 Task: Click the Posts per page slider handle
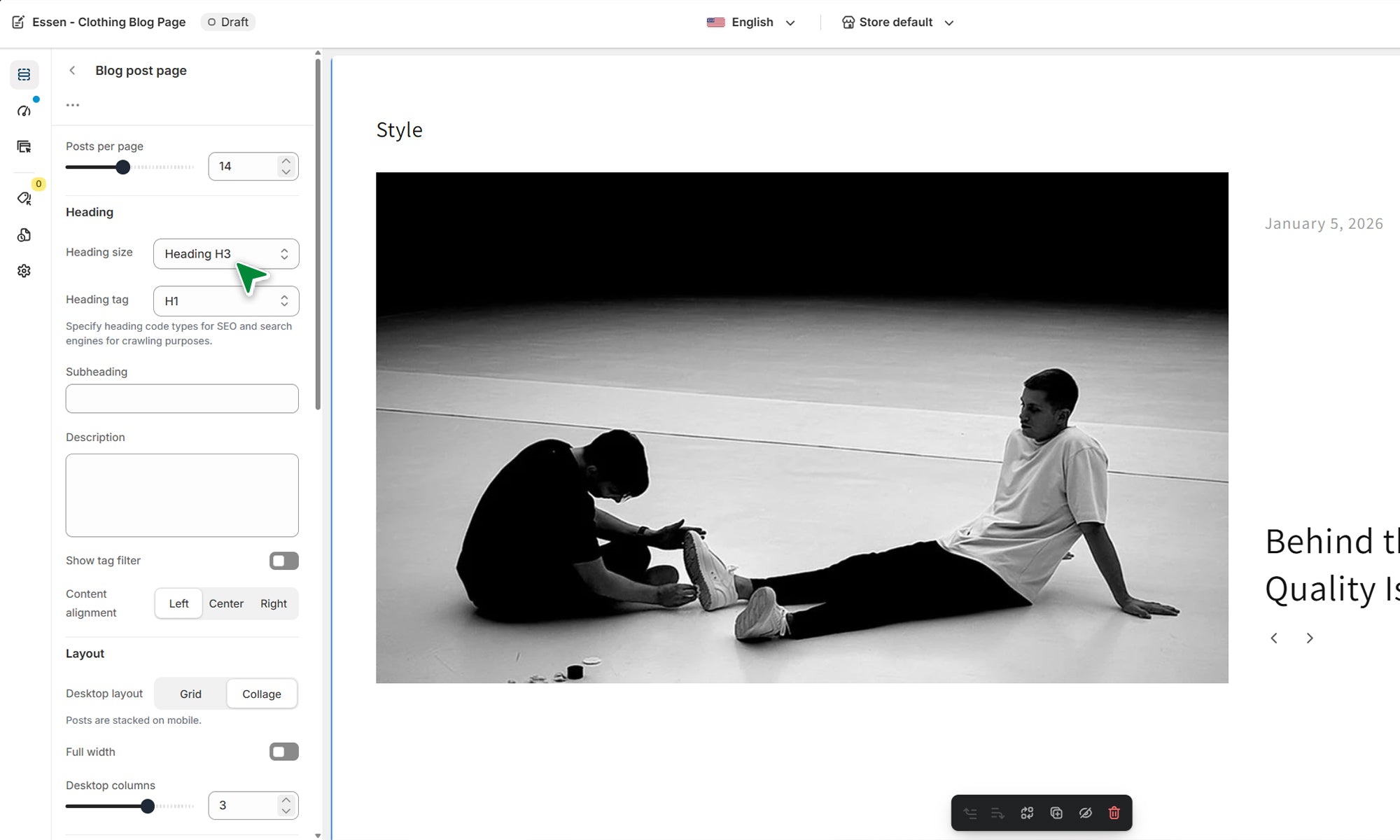[122, 167]
